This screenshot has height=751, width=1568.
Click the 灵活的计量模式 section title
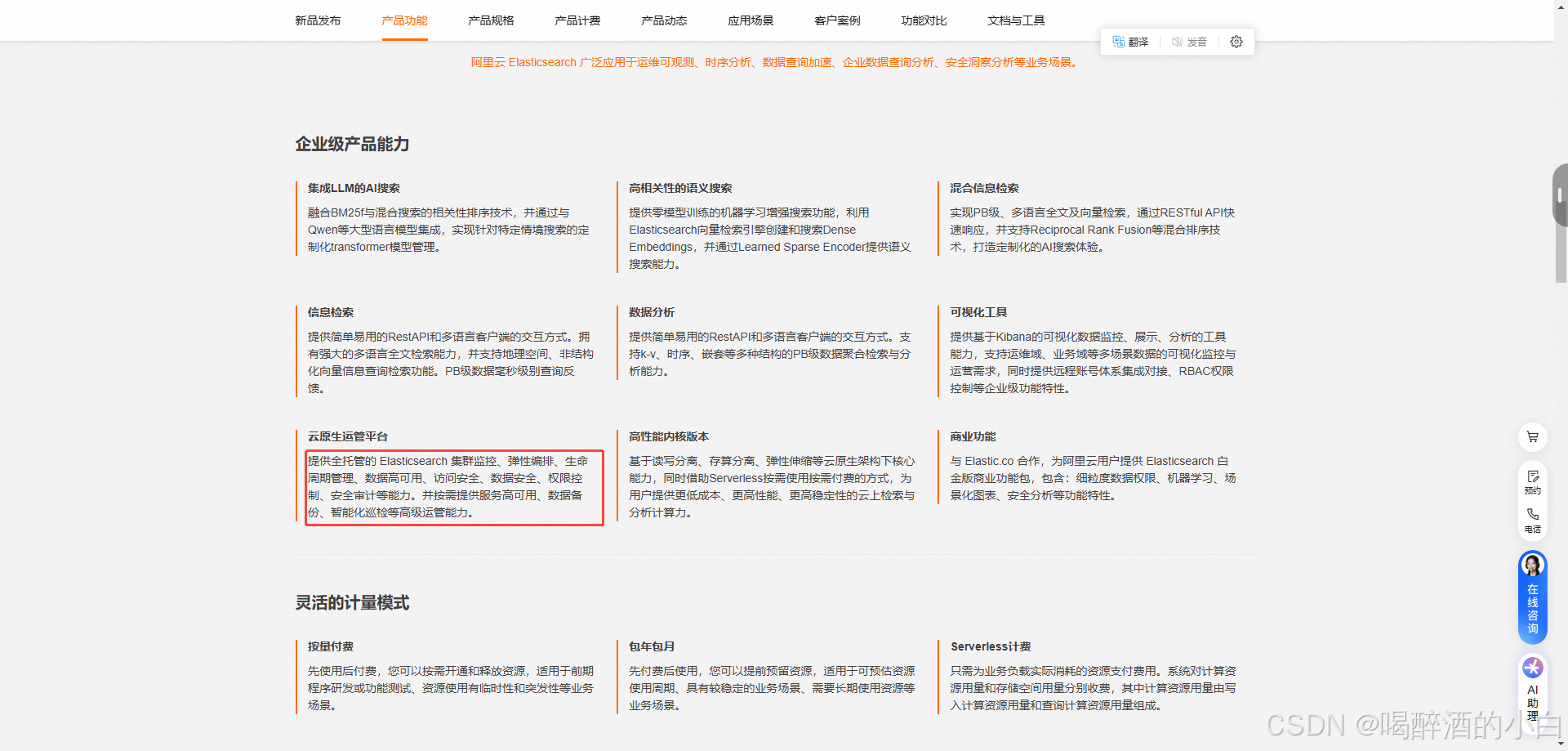(352, 602)
